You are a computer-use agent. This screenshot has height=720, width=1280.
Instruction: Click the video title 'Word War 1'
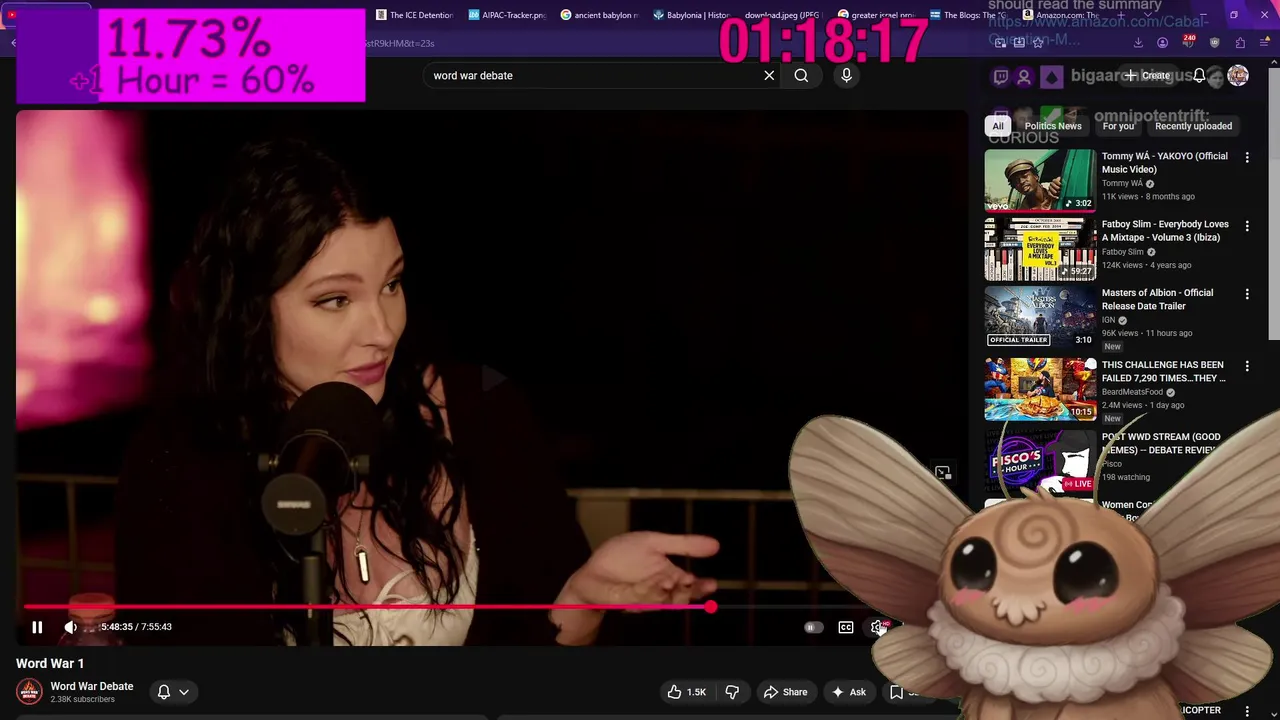coord(50,663)
